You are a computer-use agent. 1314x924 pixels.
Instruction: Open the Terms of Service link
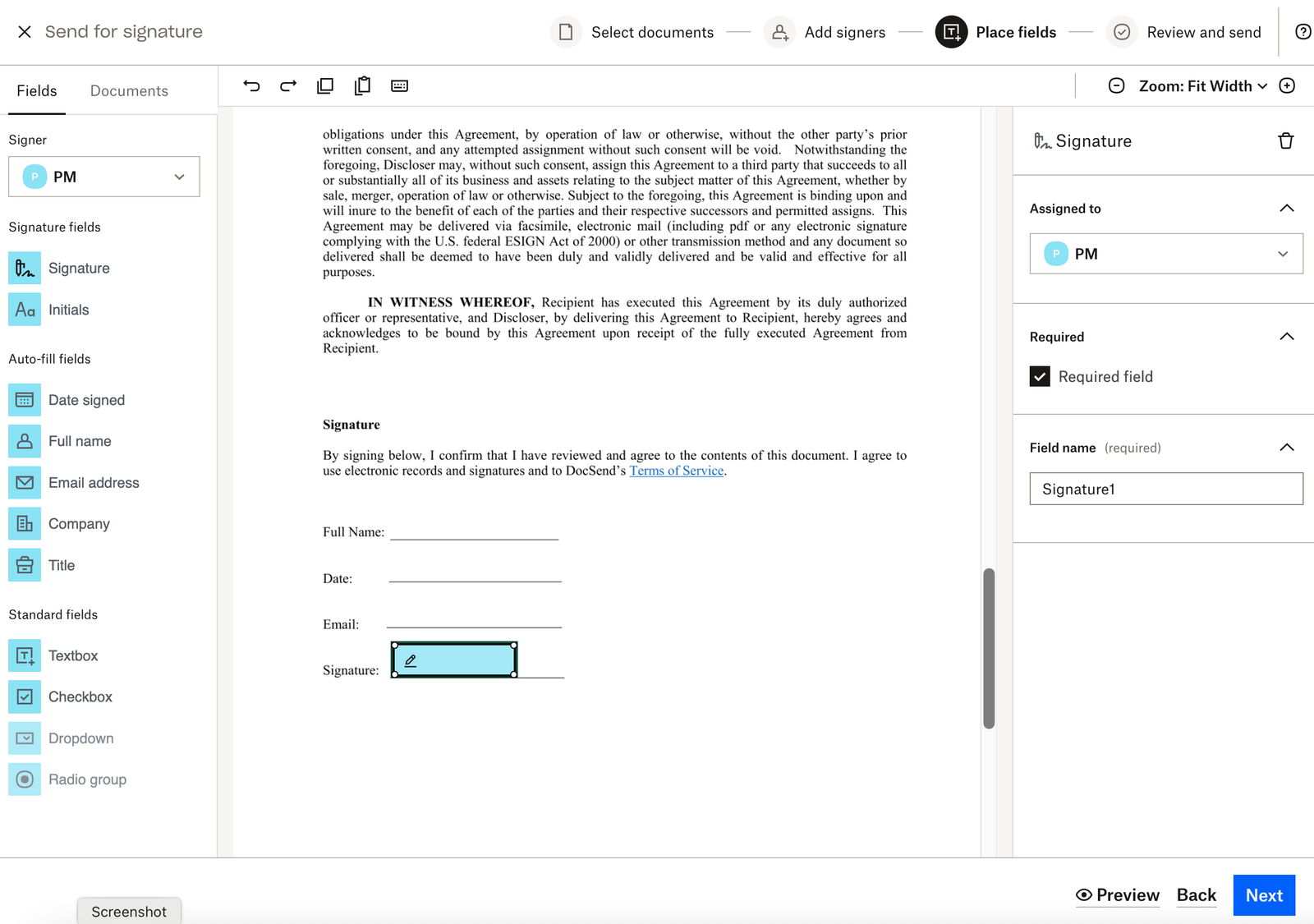676,471
